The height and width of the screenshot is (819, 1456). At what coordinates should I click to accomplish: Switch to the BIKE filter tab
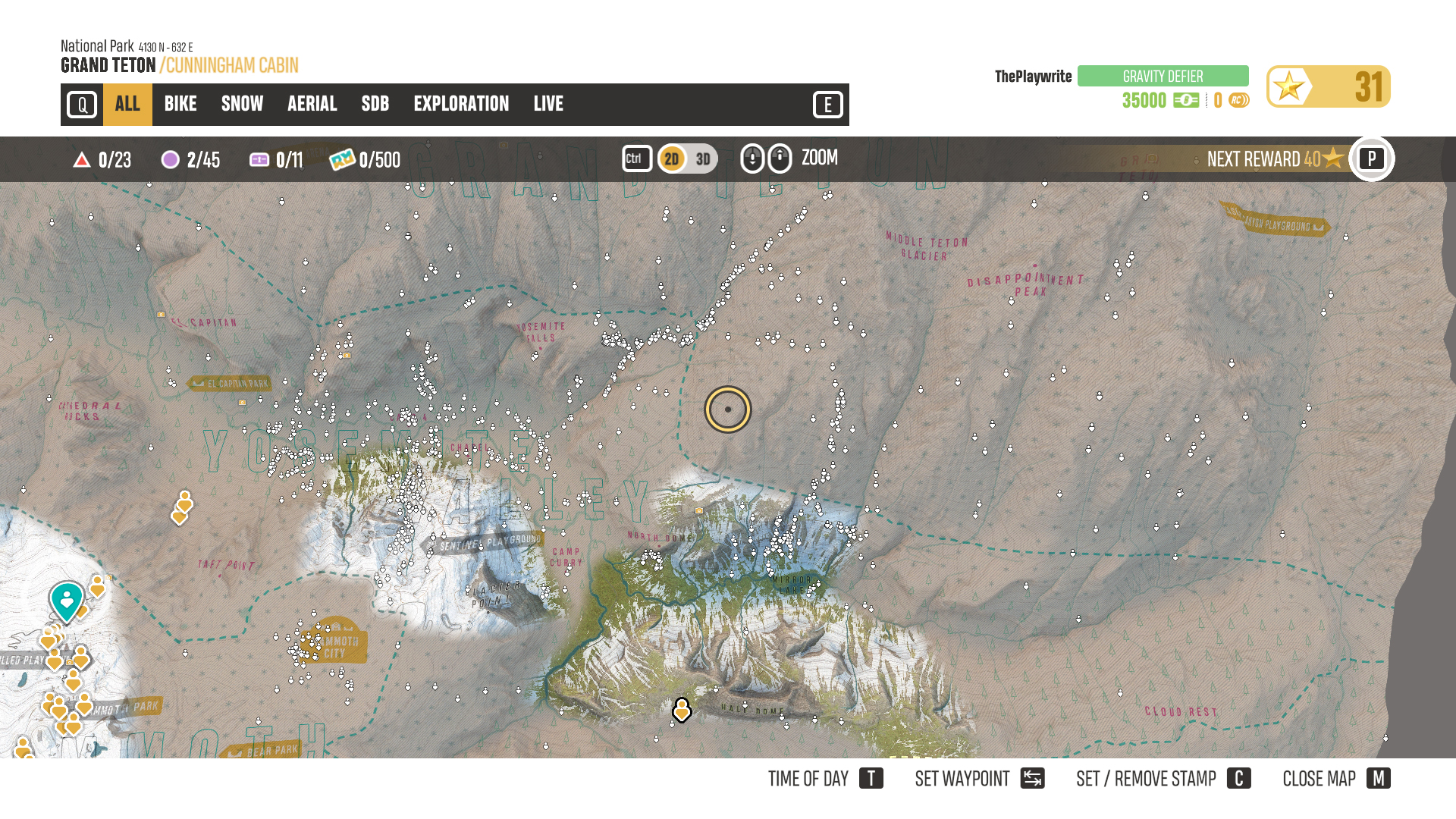[x=180, y=105]
